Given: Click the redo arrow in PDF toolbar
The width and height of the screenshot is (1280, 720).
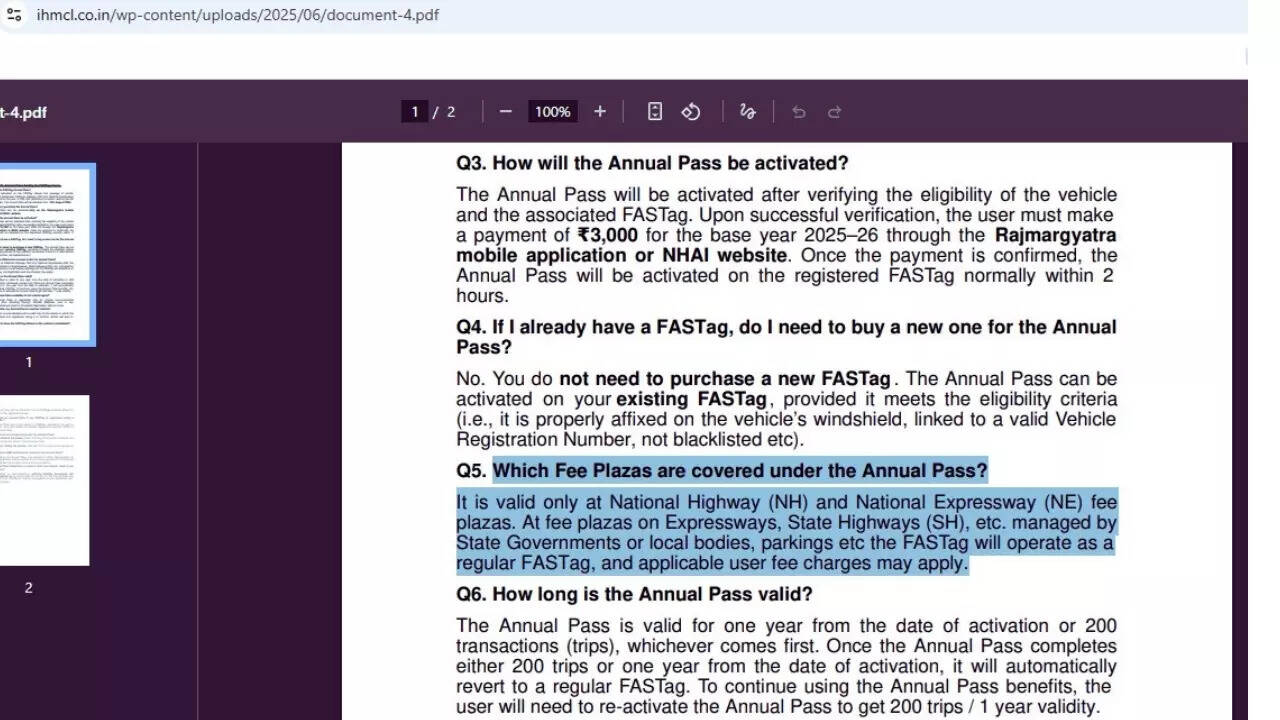Looking at the screenshot, I should tap(835, 112).
